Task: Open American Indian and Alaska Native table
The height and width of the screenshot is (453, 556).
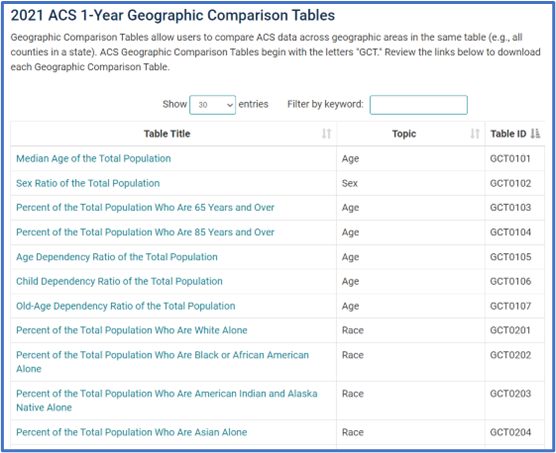Action: pos(167,401)
